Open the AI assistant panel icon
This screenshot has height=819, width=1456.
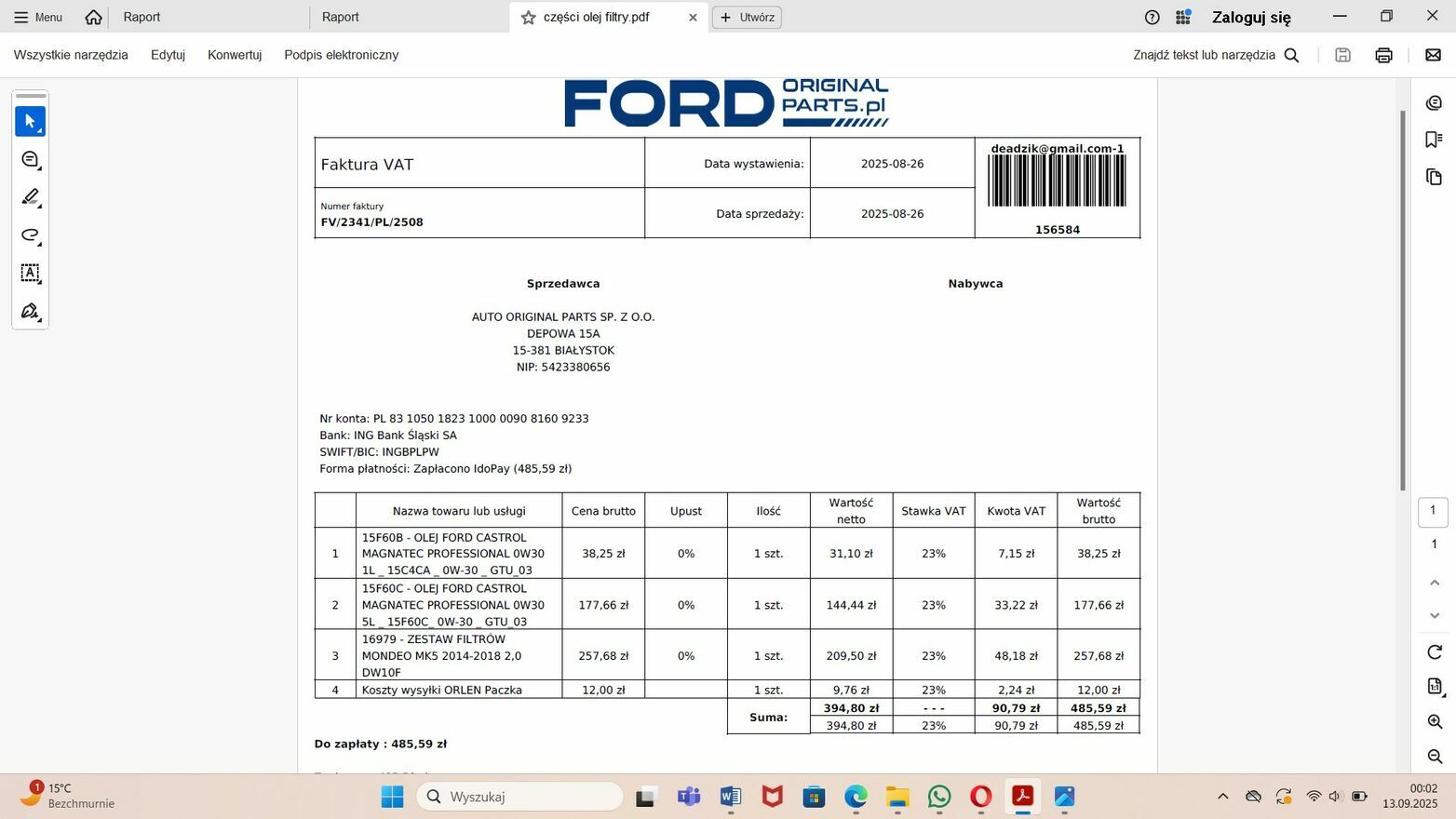1434,102
